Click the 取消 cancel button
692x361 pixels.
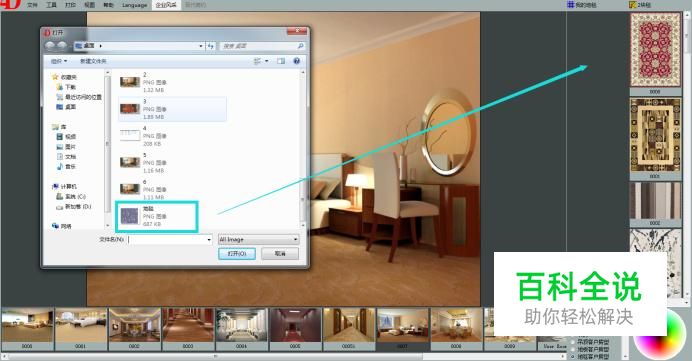coord(280,254)
